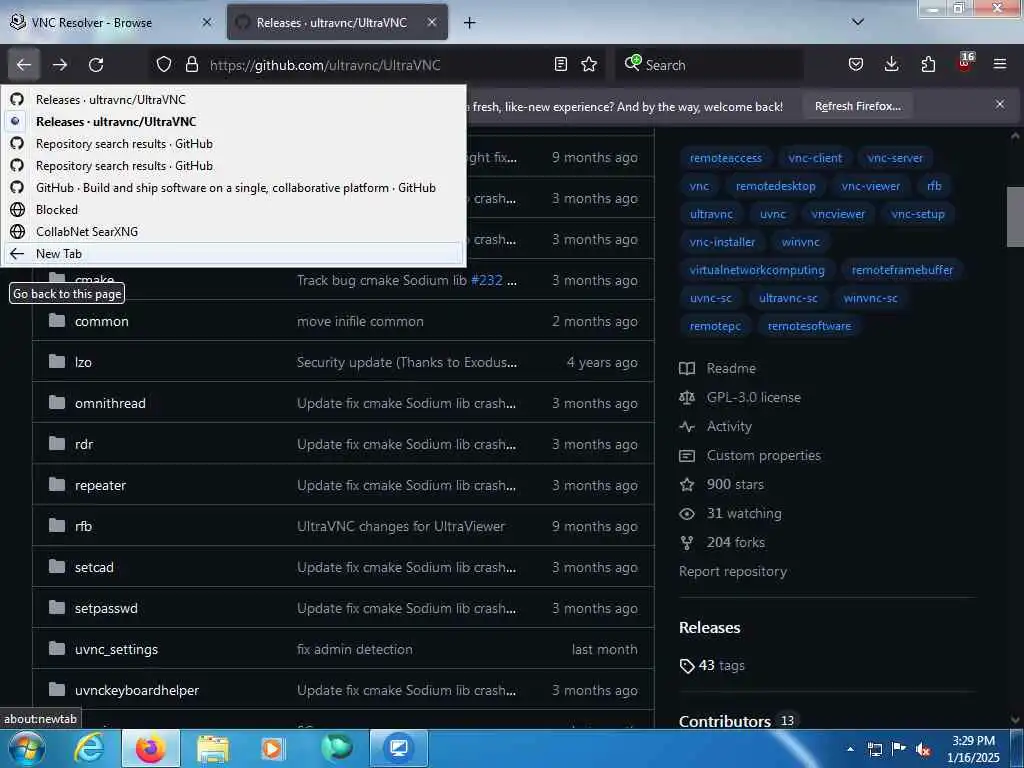Choose second Repository search results history entry

coord(234,166)
